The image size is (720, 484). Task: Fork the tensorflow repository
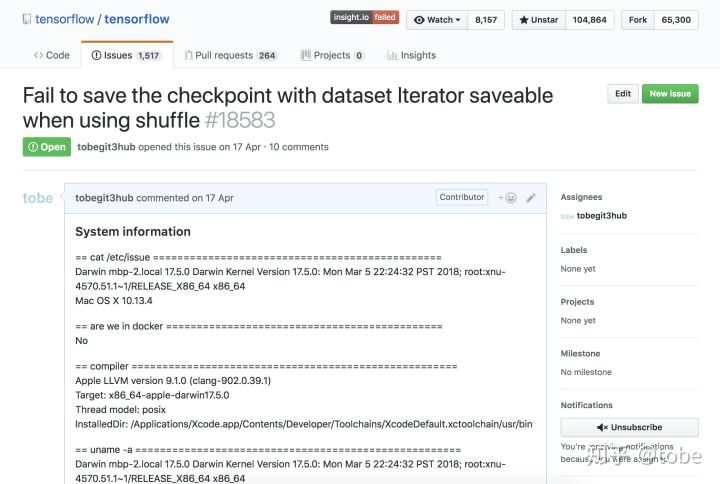click(x=638, y=20)
